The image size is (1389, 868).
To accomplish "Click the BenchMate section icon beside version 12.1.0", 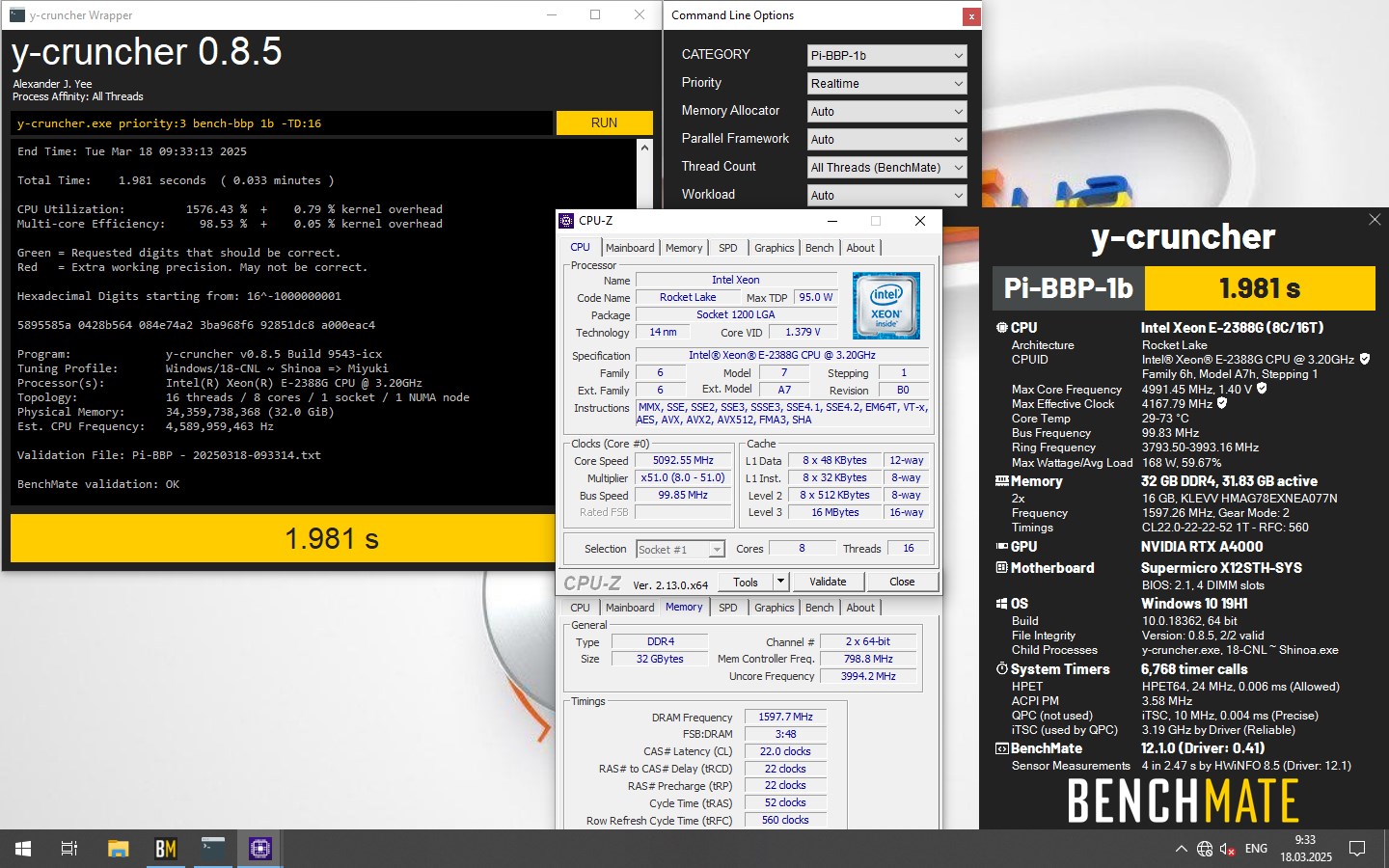I will click(1001, 748).
